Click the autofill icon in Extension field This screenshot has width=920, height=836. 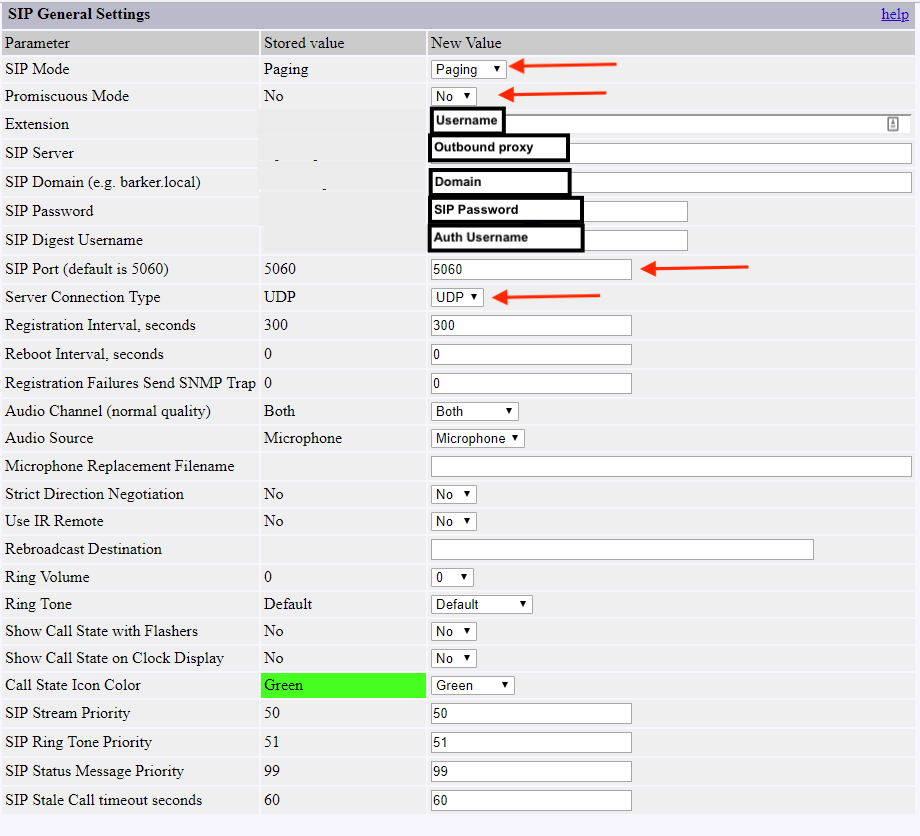point(892,124)
